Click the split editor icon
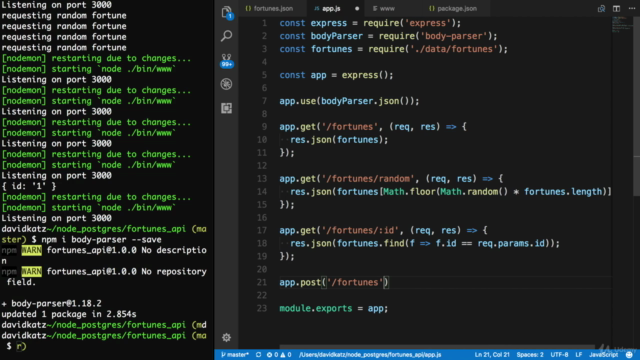 pyautogui.click(x=616, y=8)
